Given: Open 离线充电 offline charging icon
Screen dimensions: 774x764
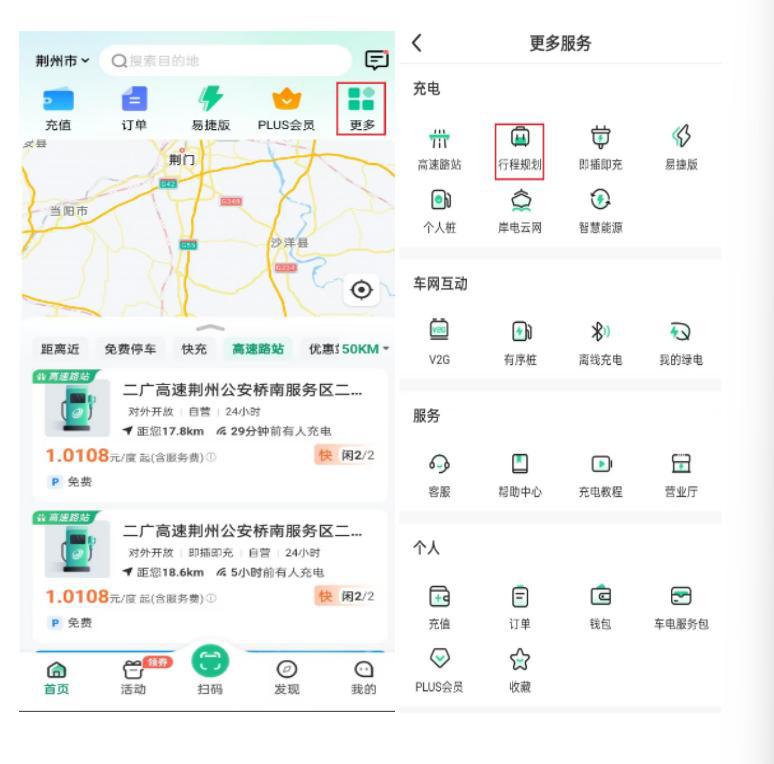Looking at the screenshot, I should [602, 337].
